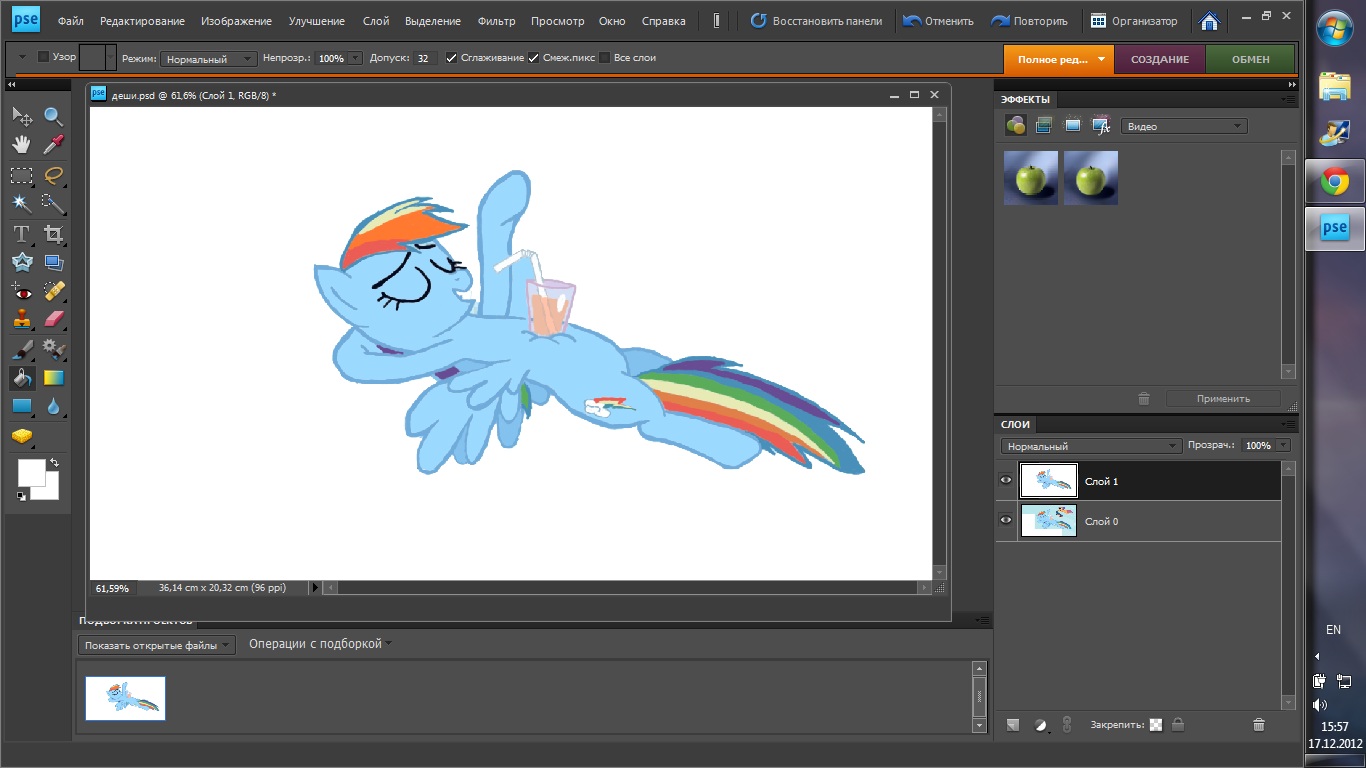
Task: Click the foreground color swatch
Action: coord(31,472)
